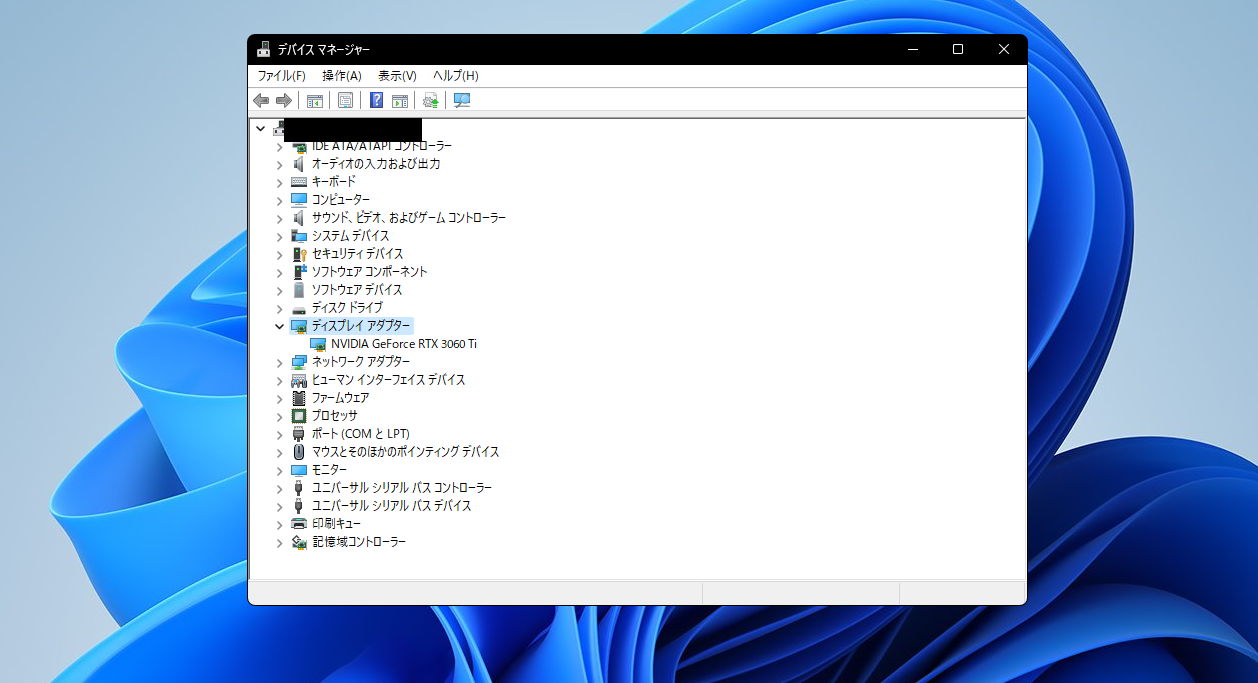1258x683 pixels.
Task: Select the NVIDIA GeForce RTX 3060 Ti adapter icon
Action: tap(319, 344)
